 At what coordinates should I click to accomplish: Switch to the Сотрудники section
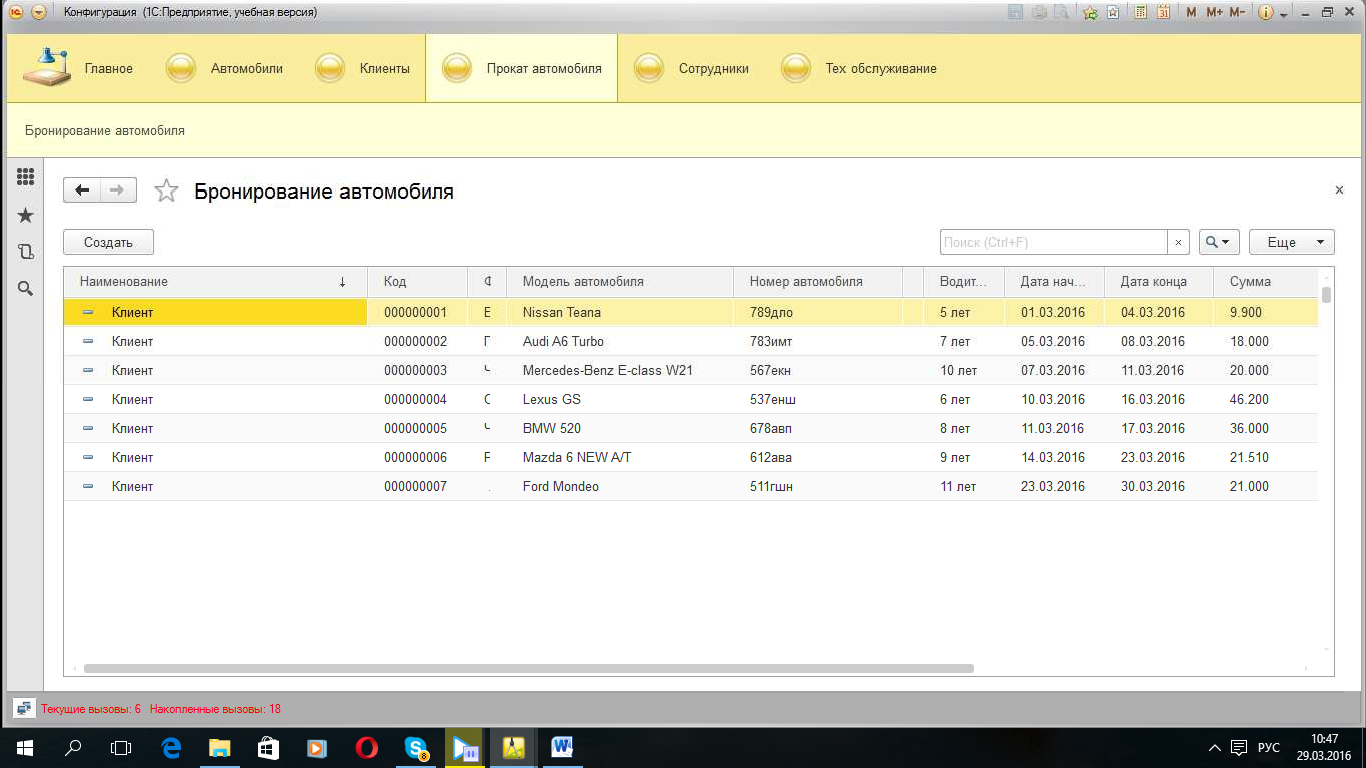click(x=691, y=69)
